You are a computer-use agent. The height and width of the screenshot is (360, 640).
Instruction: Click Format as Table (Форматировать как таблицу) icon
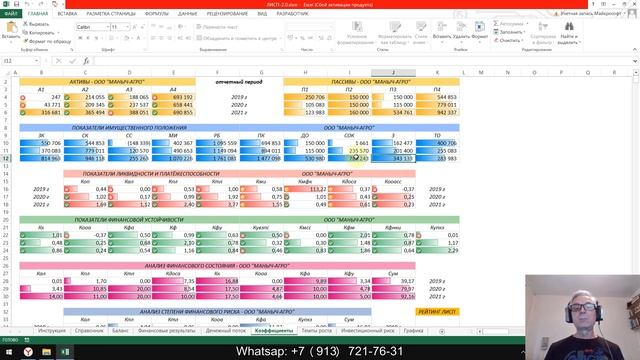395,27
